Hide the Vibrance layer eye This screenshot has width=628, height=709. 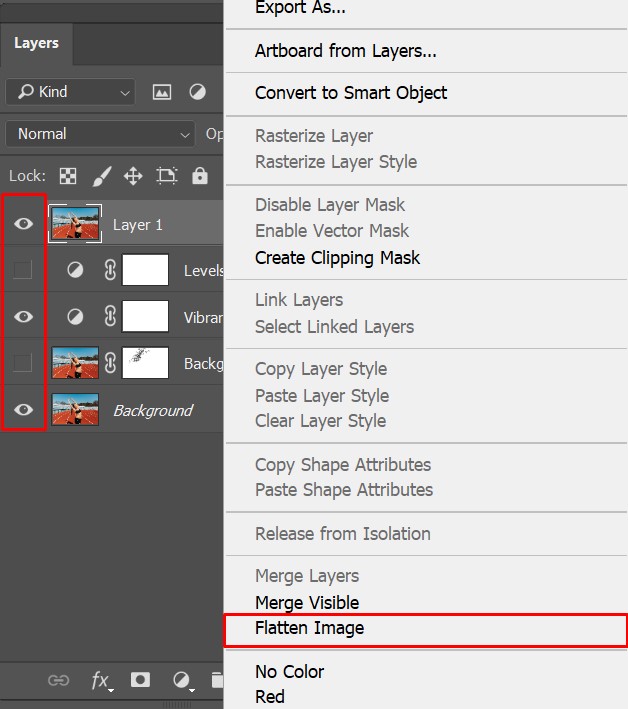(x=23, y=316)
